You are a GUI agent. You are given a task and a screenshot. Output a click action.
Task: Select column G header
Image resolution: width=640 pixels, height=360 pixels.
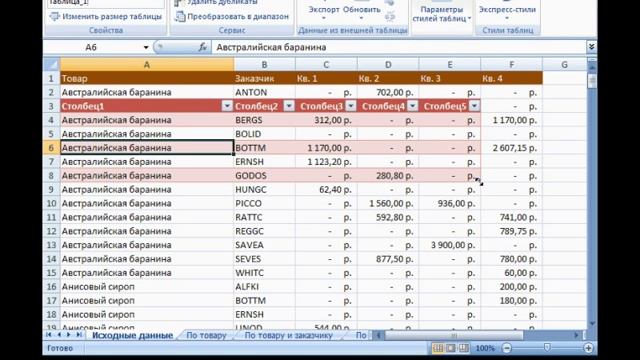(564, 64)
